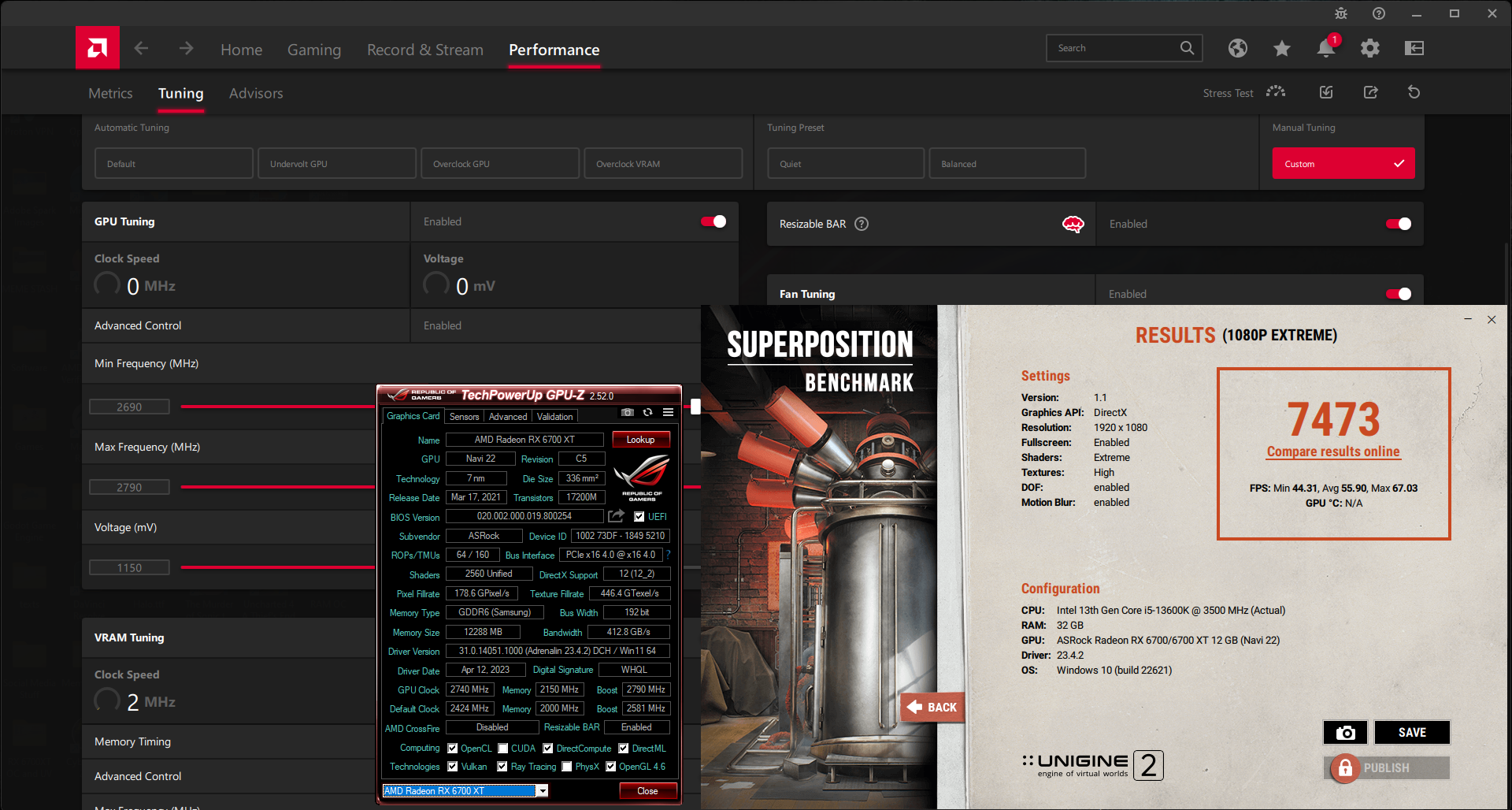The image size is (1512, 810).
Task: Toggle Resizable BAR switch
Action: [1399, 224]
